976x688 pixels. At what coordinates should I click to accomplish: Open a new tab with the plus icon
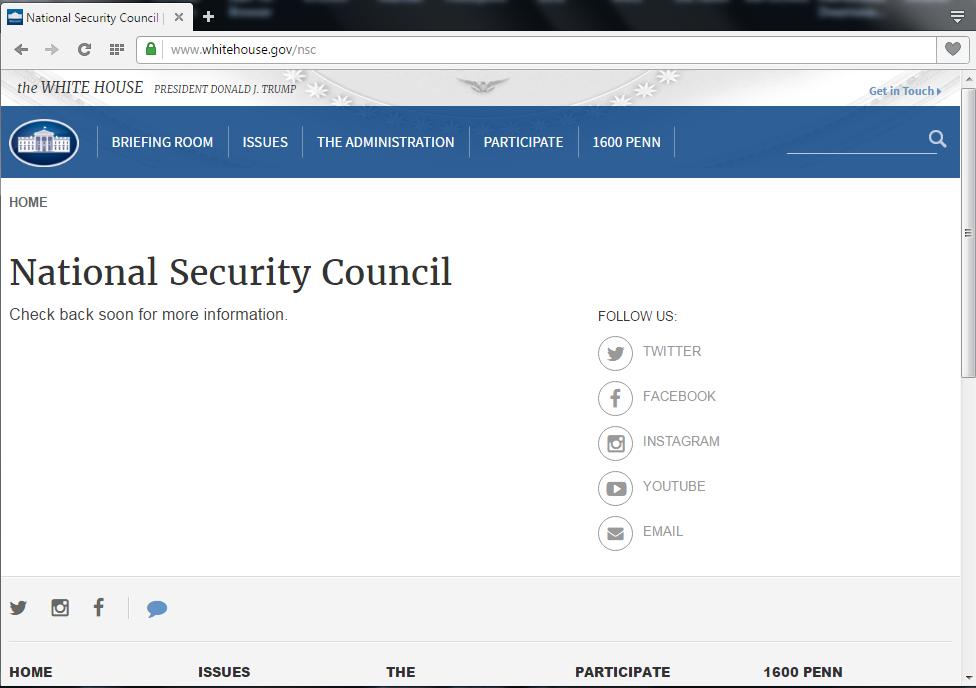(209, 17)
